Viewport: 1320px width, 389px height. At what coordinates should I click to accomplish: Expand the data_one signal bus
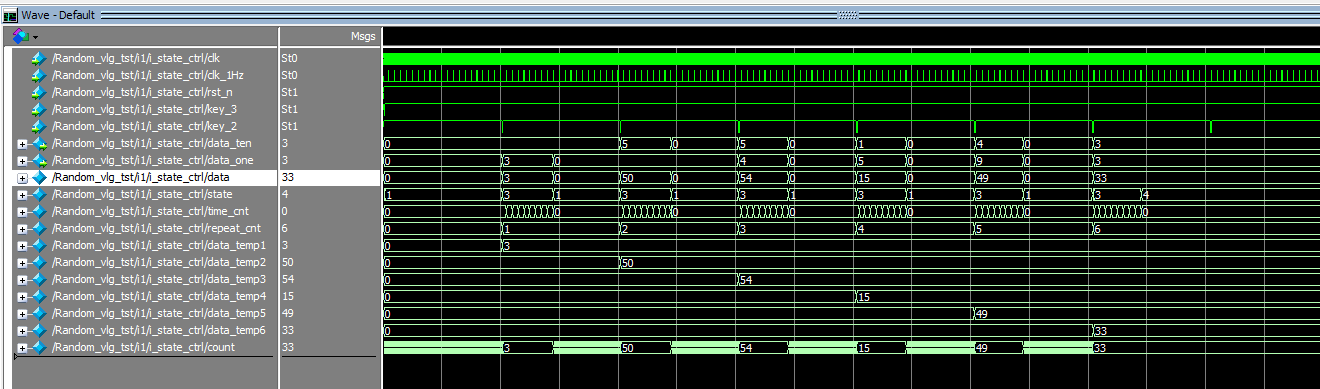click(22, 161)
